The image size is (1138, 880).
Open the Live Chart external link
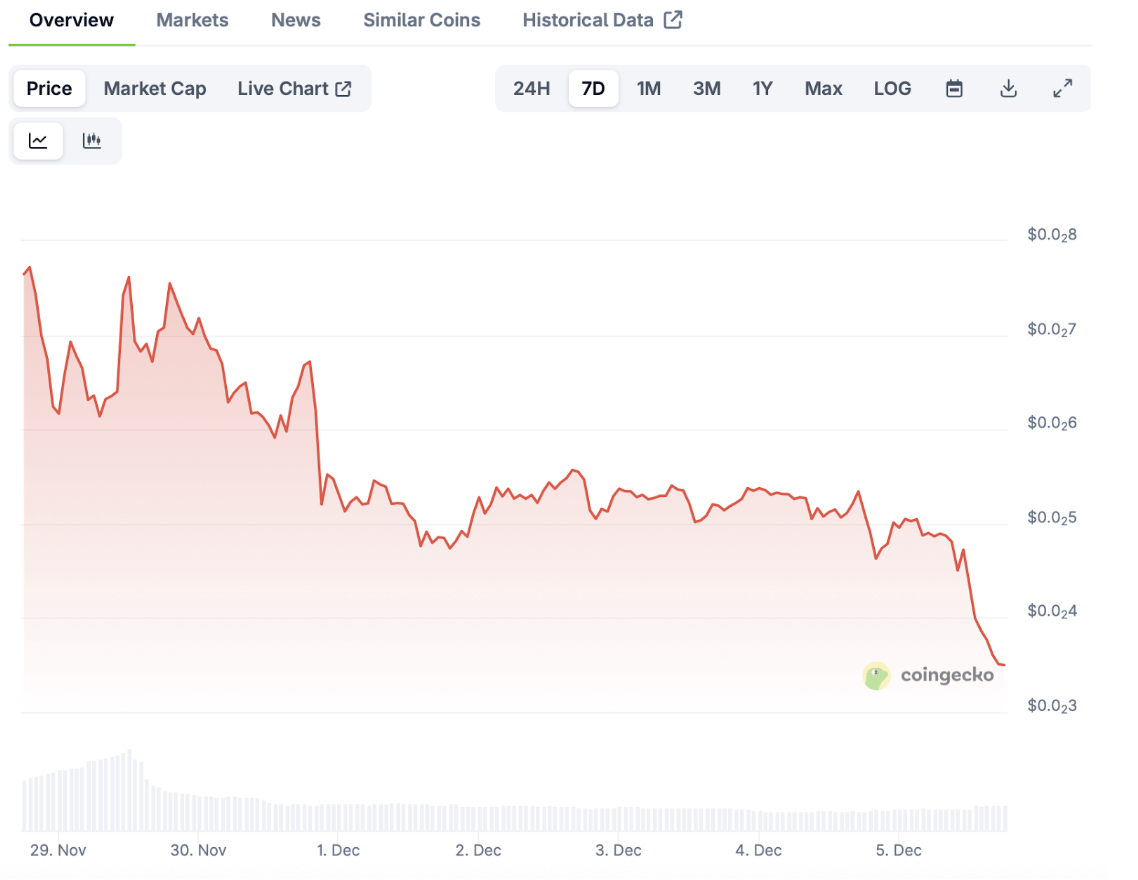pos(294,89)
